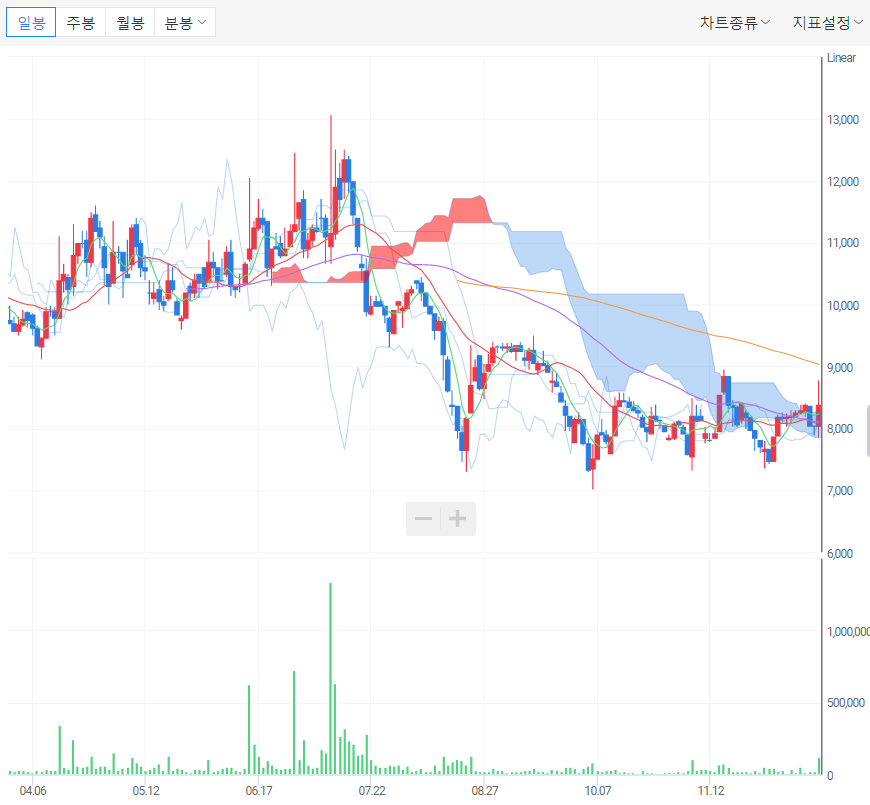Click the 10,000 price axis label
870x805 pixels.
[x=843, y=306]
